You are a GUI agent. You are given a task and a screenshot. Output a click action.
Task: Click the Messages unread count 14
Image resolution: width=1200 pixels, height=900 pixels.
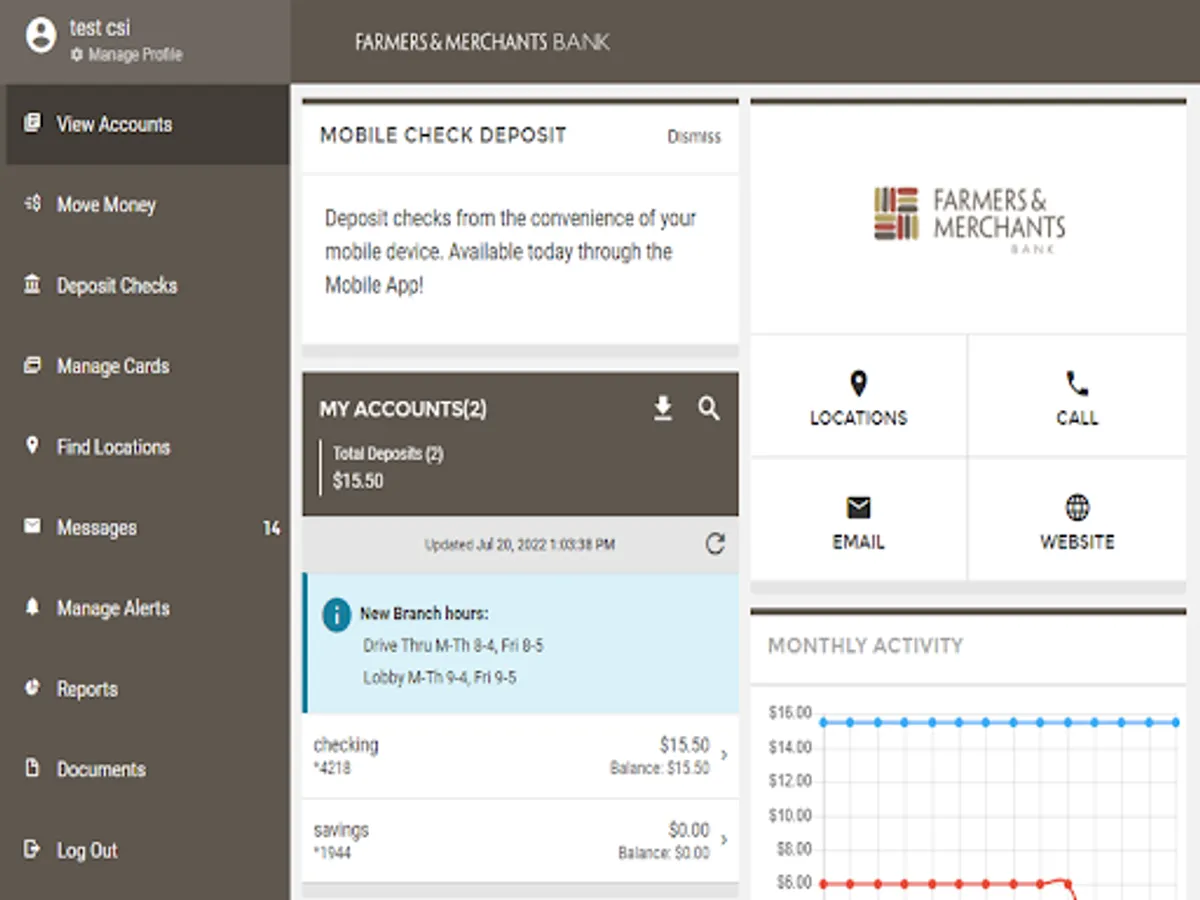271,528
